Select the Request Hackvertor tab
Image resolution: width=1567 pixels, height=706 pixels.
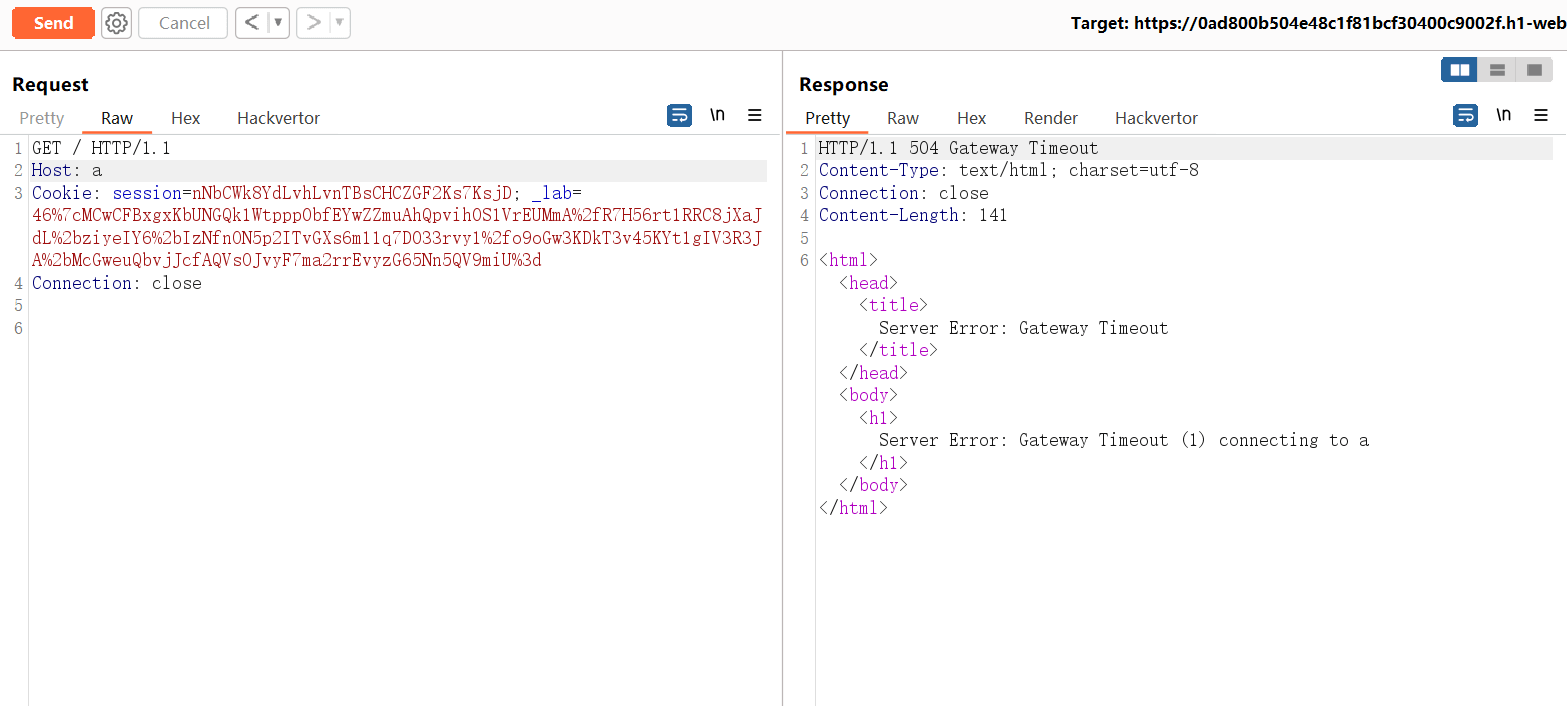pyautogui.click(x=278, y=118)
